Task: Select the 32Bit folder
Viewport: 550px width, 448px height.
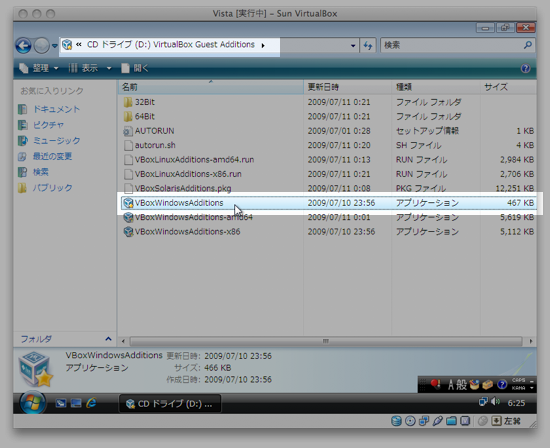Action: pos(139,102)
